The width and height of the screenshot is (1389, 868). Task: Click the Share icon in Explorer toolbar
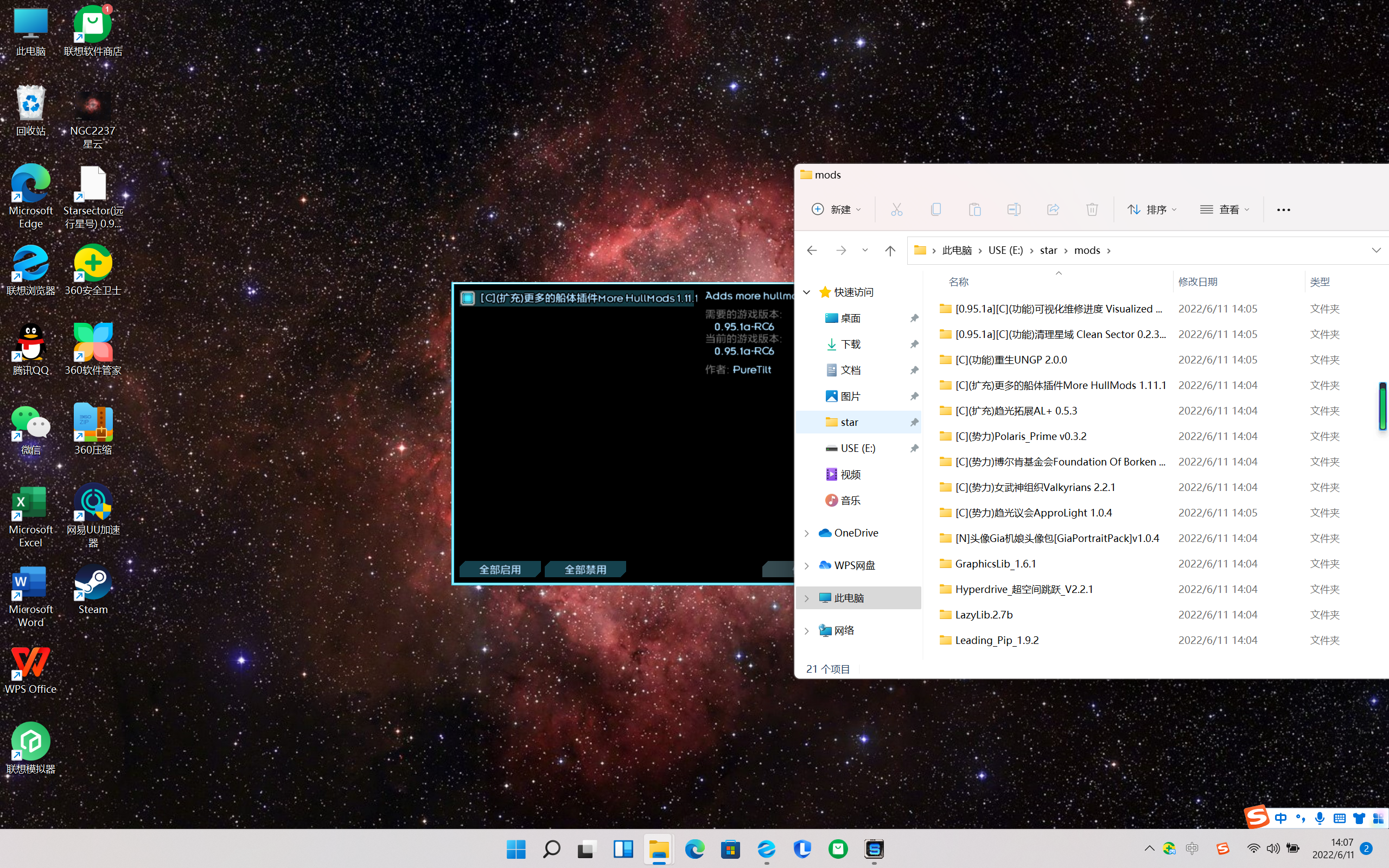tap(1053, 209)
